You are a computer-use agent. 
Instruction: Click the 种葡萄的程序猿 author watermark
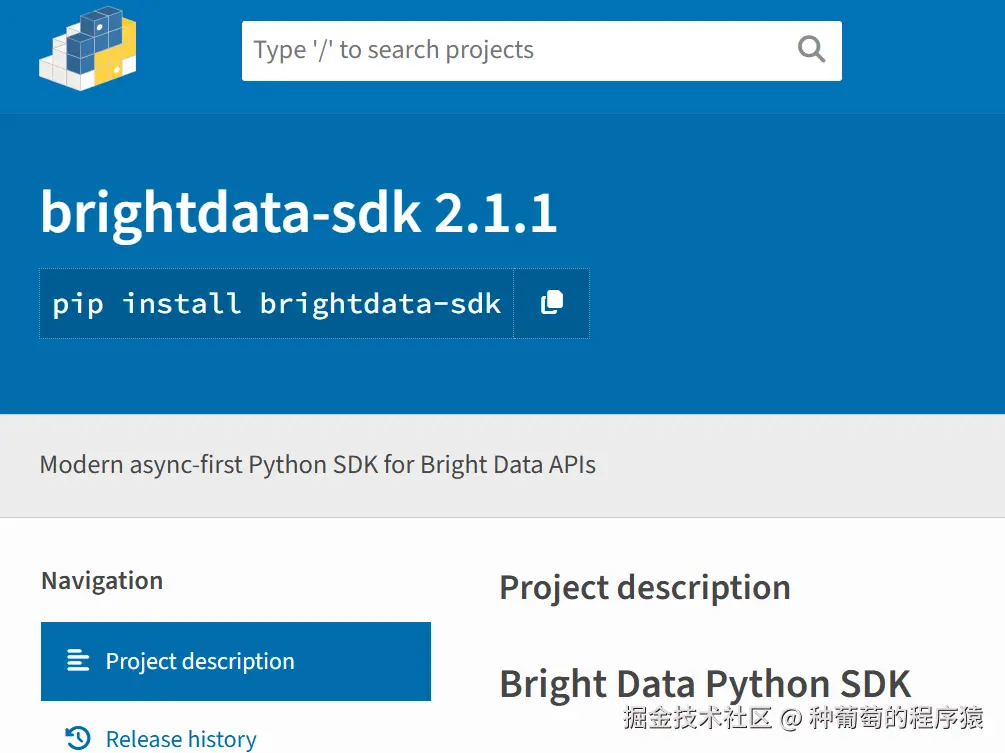pos(897,718)
